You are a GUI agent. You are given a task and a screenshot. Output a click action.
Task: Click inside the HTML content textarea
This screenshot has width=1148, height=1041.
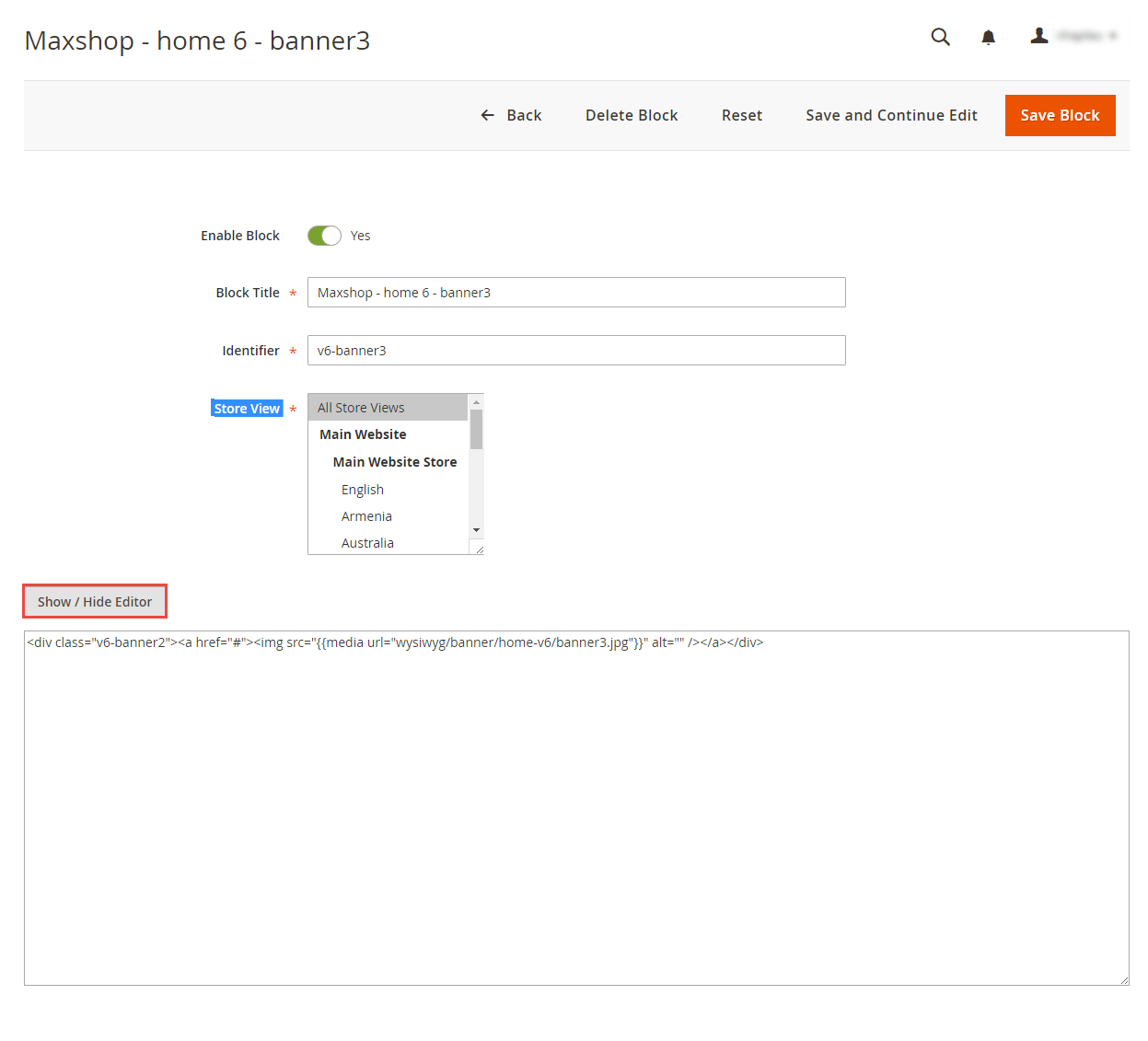[576, 808]
